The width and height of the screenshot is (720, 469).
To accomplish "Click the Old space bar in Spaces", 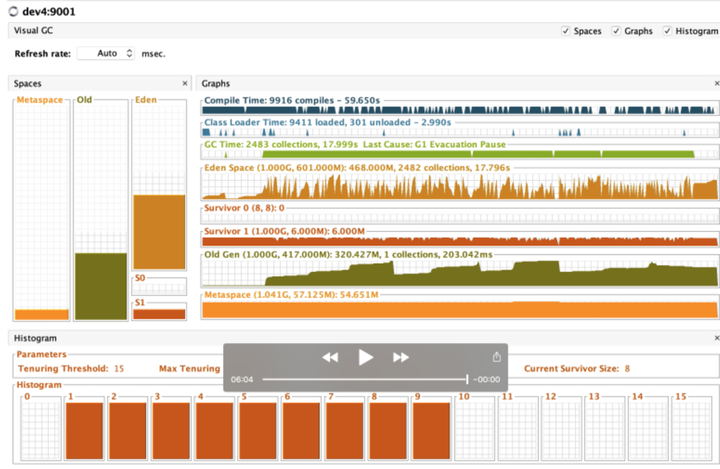I will [x=100, y=285].
